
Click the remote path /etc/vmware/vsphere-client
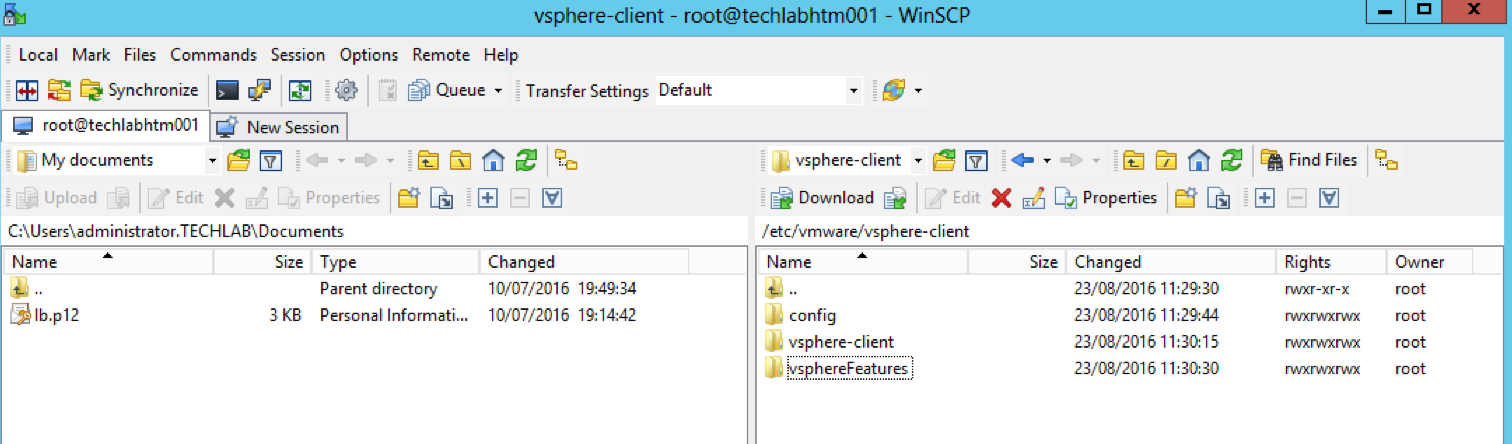(x=865, y=231)
